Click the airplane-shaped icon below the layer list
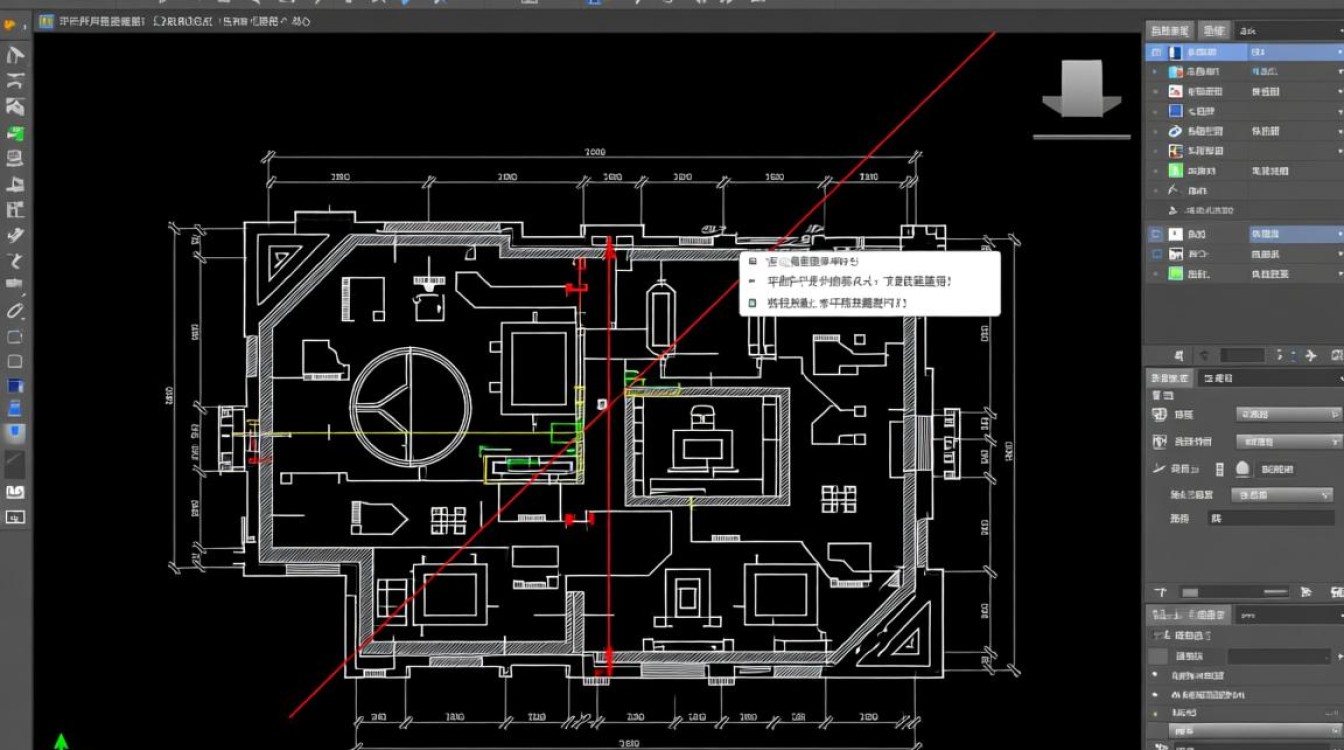This screenshot has height=750, width=1344. point(1310,355)
